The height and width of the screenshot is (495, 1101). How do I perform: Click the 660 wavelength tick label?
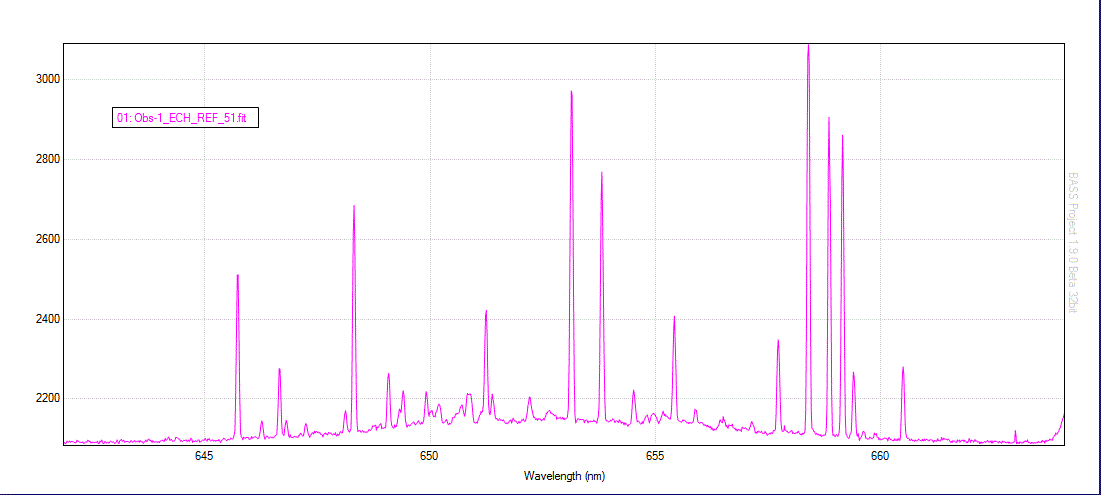pyautogui.click(x=880, y=456)
